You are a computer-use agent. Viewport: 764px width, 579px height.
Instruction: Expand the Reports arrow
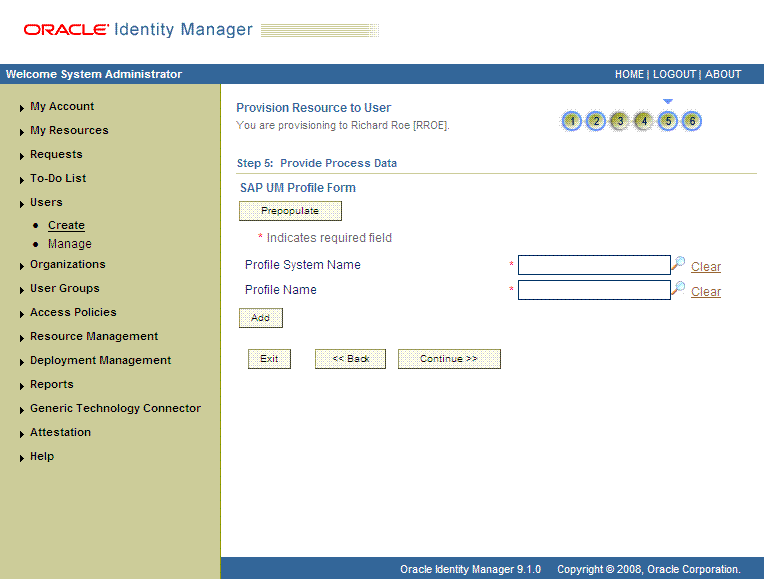tap(21, 386)
